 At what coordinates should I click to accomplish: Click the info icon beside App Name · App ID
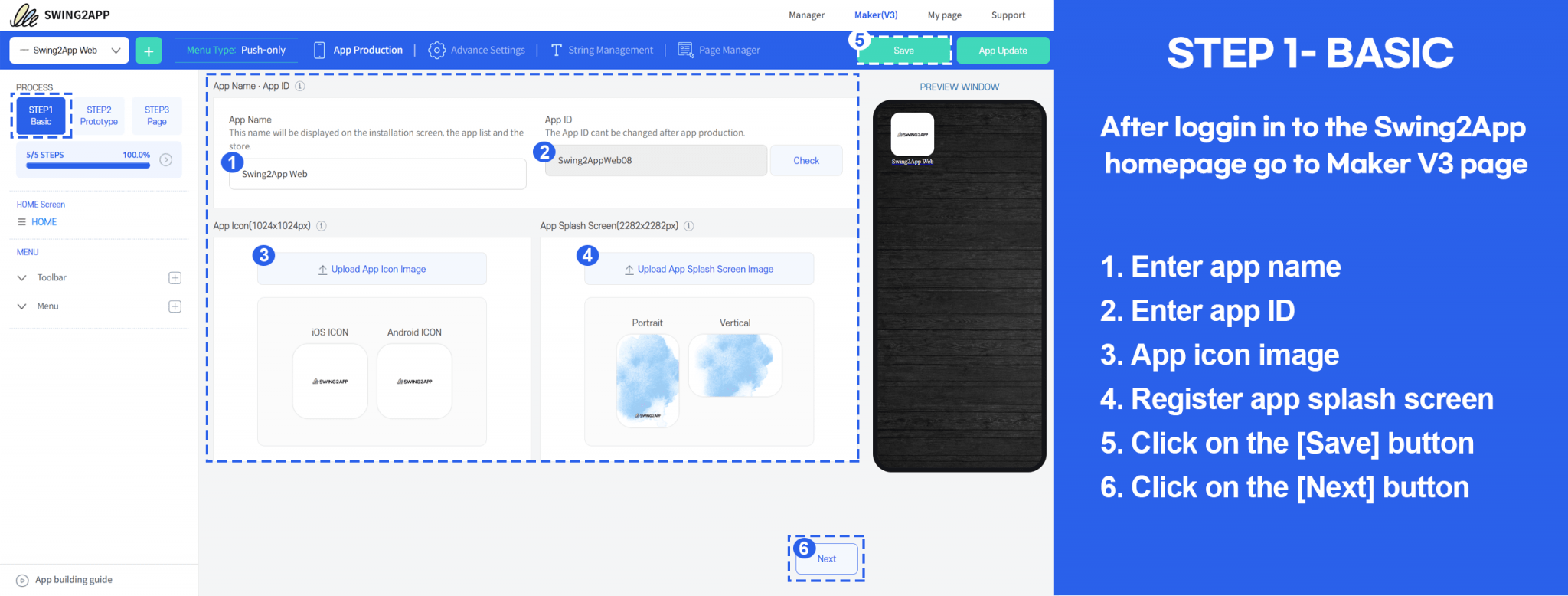(x=300, y=86)
